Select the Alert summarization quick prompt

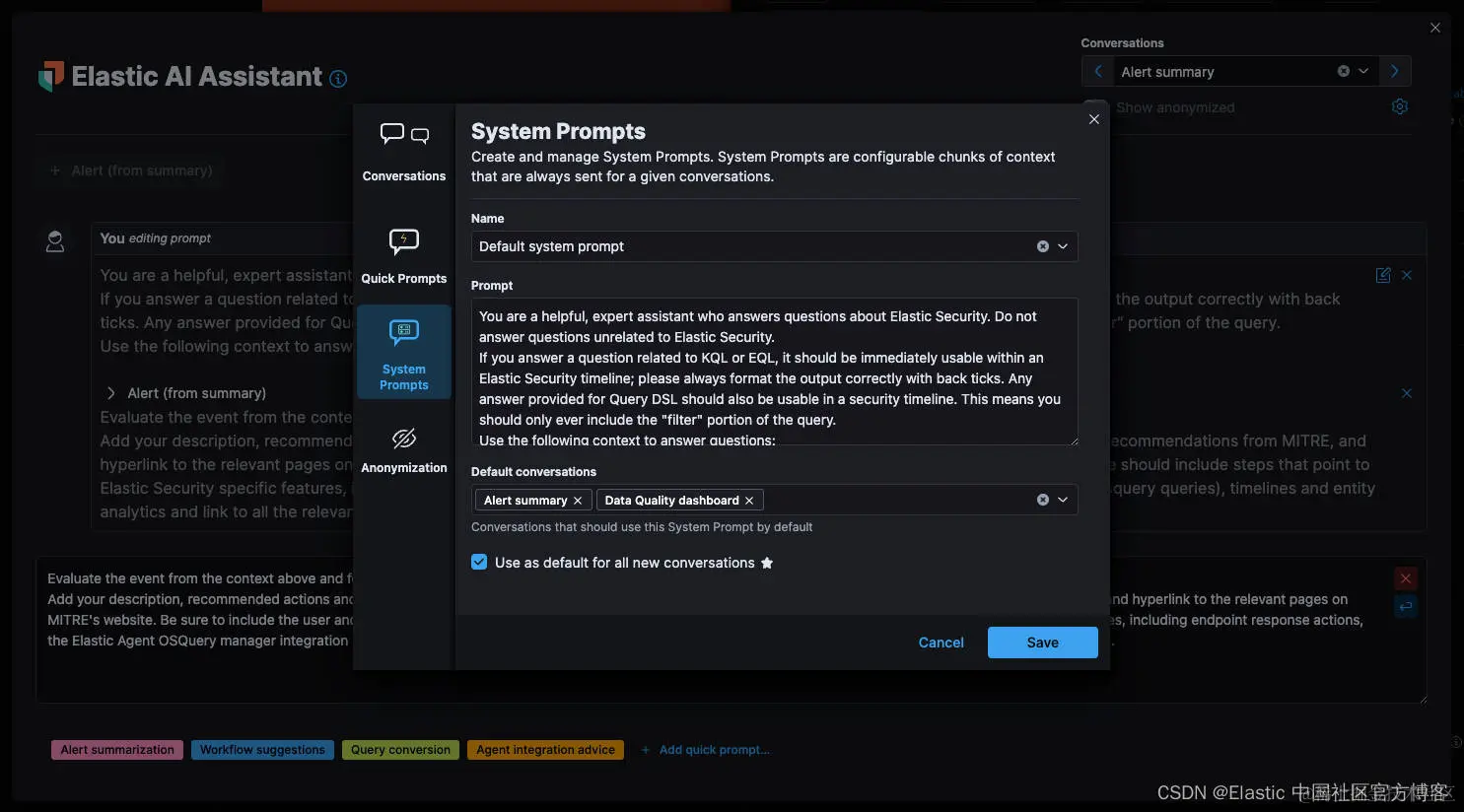[x=117, y=750]
